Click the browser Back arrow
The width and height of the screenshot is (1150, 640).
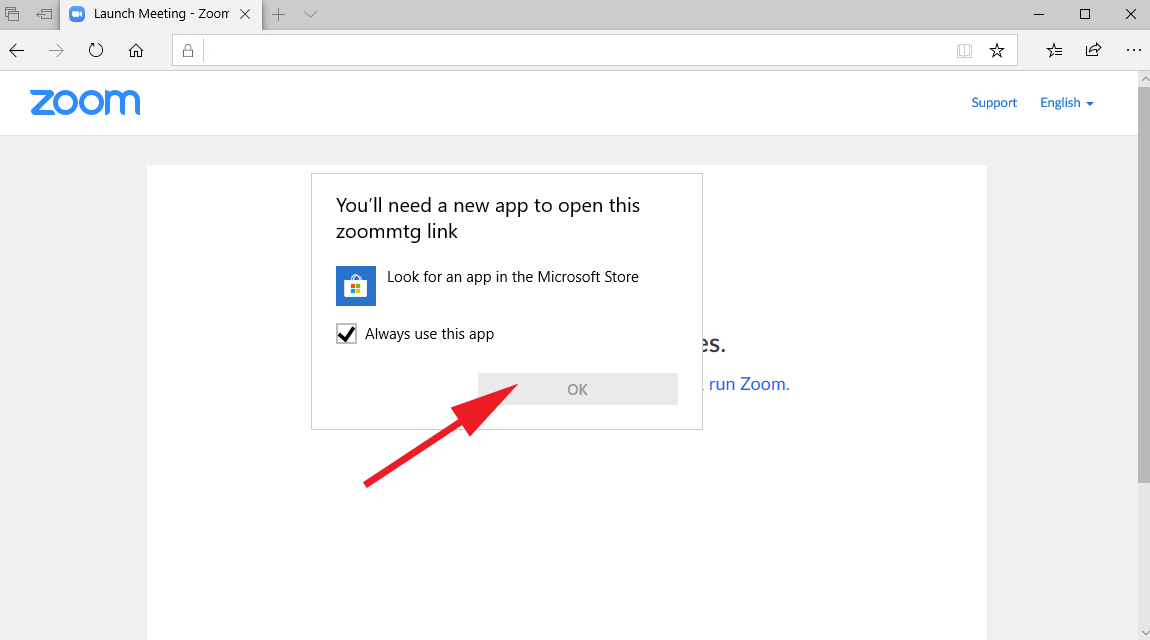(17, 51)
